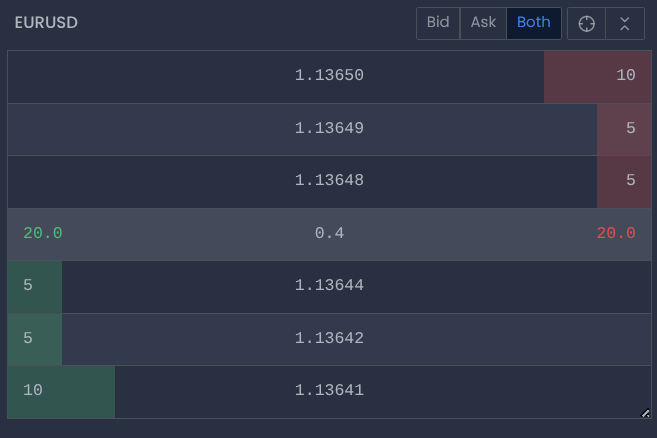Click green volume bar at 1.13644

(x=35, y=287)
